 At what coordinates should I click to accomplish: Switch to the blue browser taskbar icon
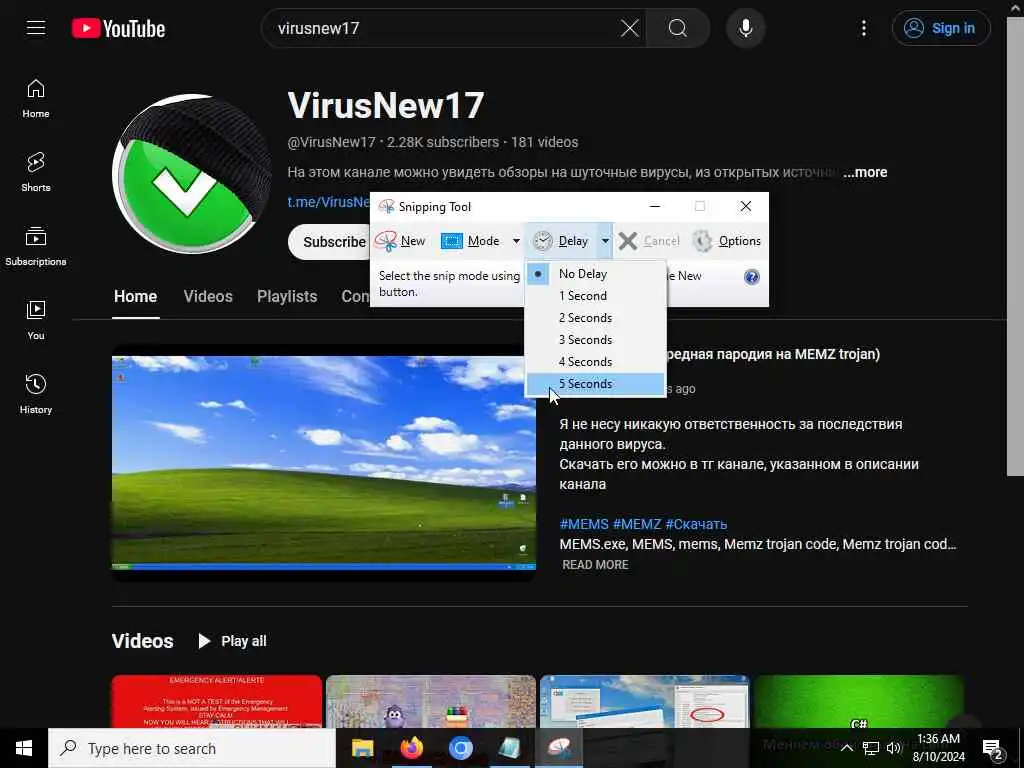(460, 748)
